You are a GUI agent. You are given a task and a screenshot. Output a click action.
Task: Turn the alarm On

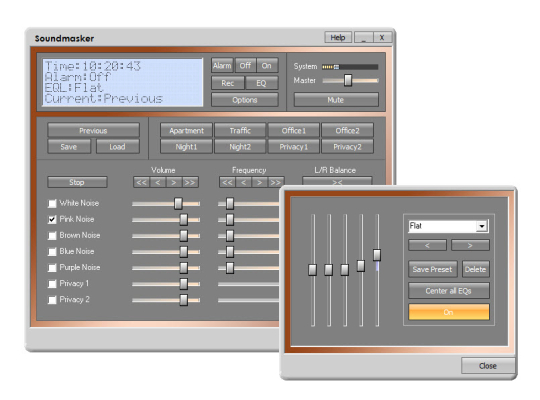[267, 65]
